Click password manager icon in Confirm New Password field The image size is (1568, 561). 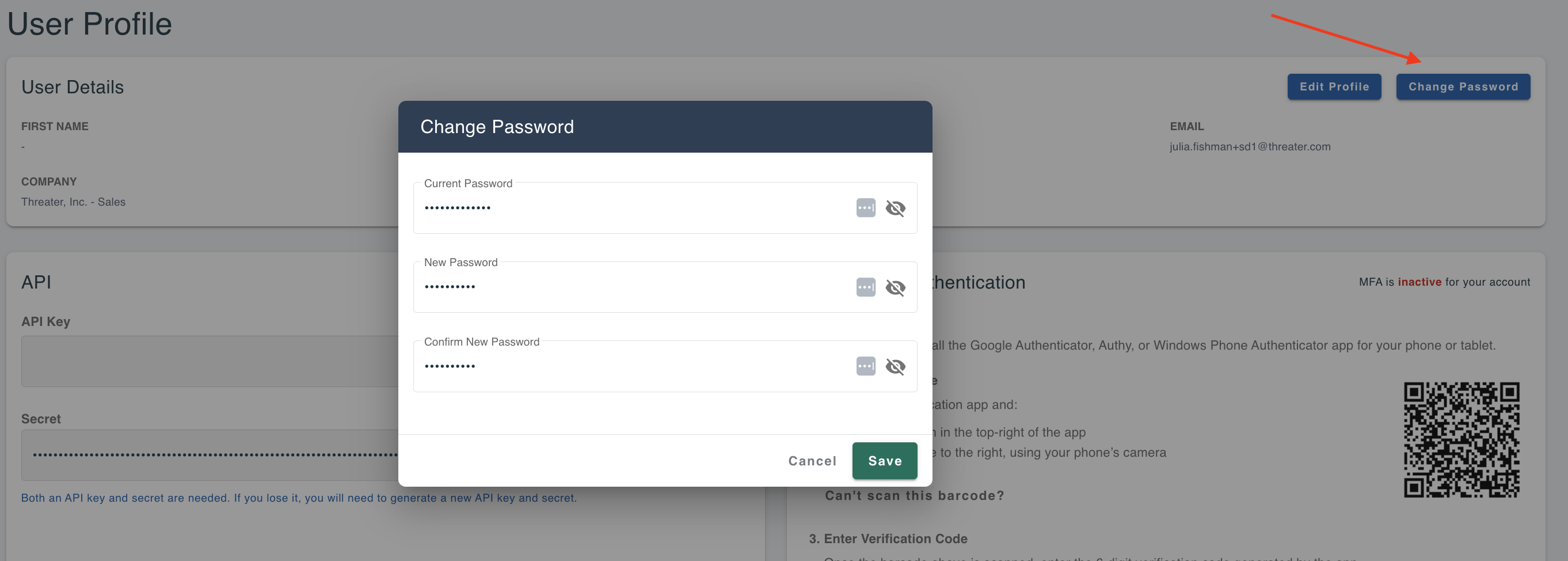click(x=866, y=366)
